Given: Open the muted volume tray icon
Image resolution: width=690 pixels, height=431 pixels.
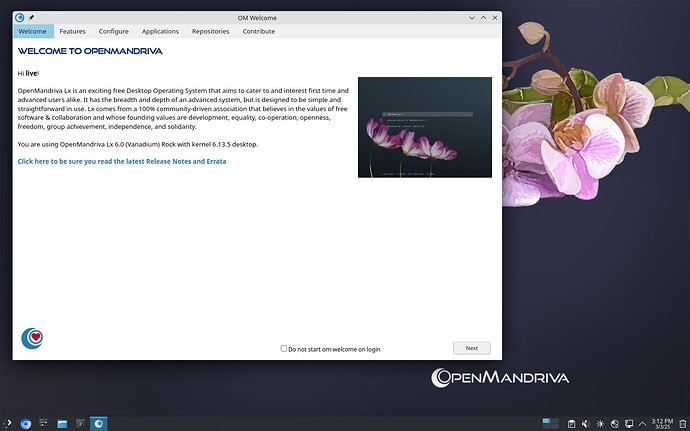Looking at the screenshot, I should (585, 424).
